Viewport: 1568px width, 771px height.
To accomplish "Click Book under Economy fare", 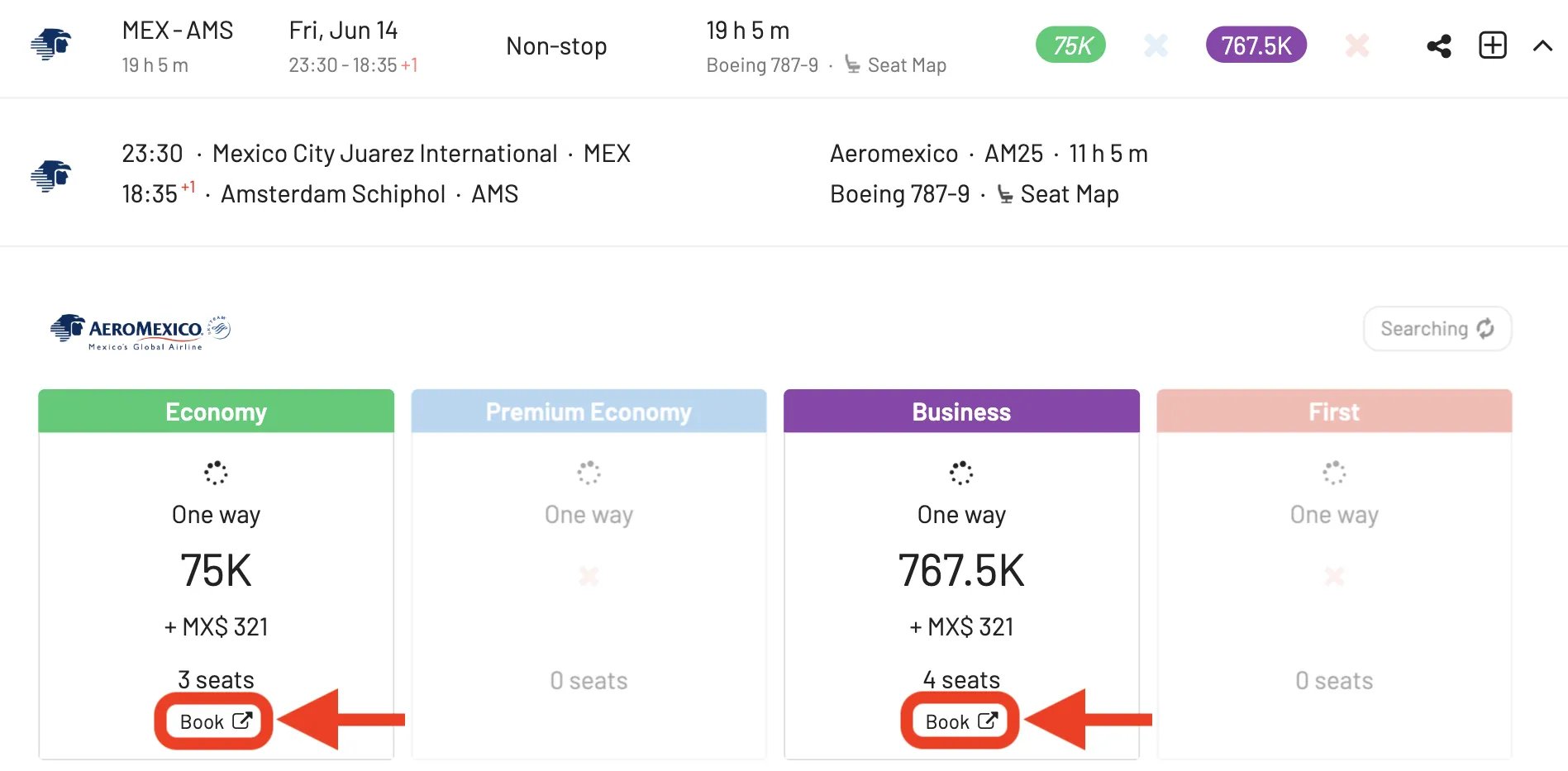I will [x=215, y=721].
